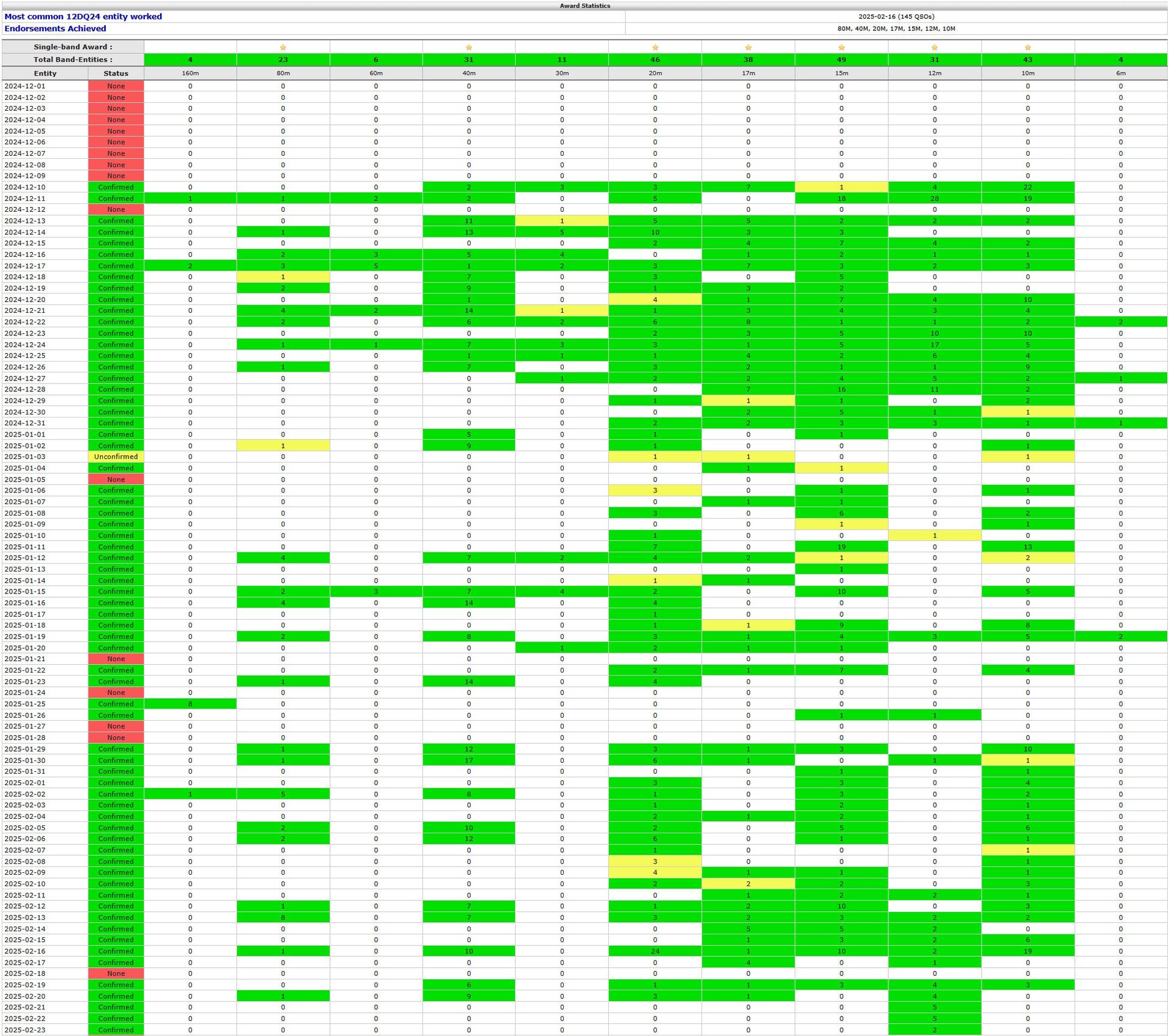Click the Status column header

pyautogui.click(x=116, y=73)
